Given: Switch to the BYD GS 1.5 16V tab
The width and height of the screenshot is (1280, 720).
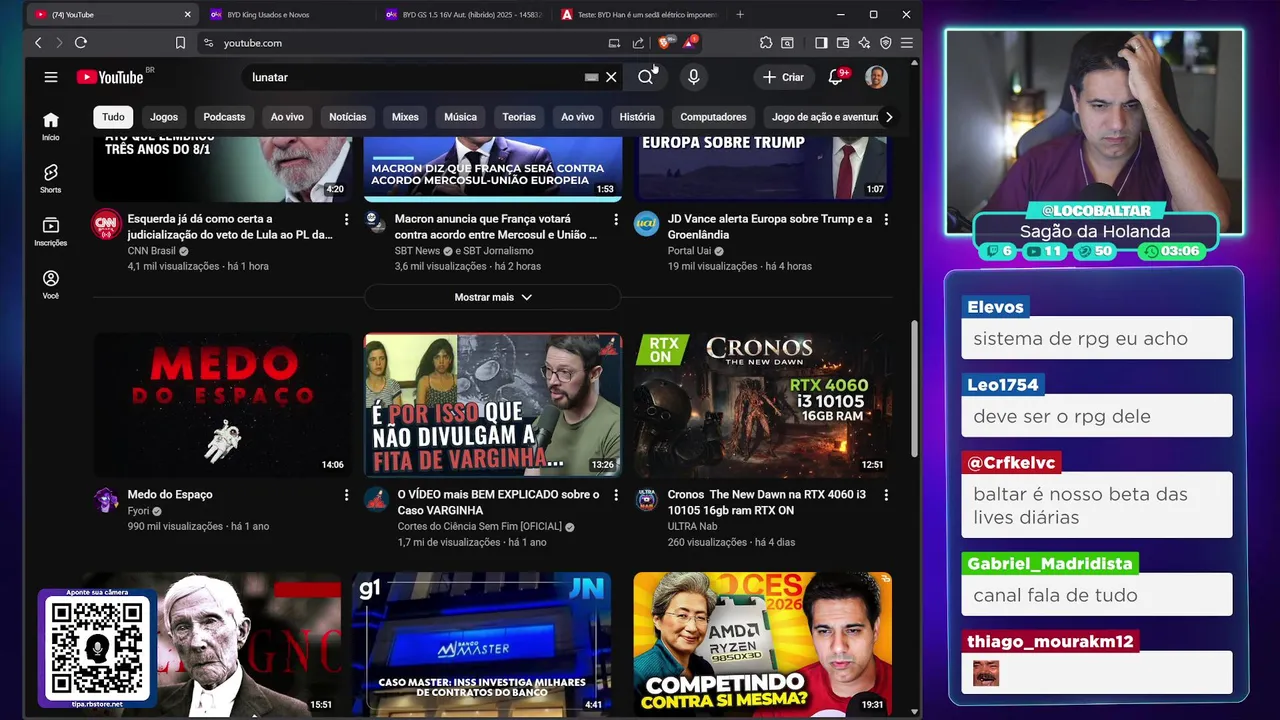Looking at the screenshot, I should [x=464, y=15].
